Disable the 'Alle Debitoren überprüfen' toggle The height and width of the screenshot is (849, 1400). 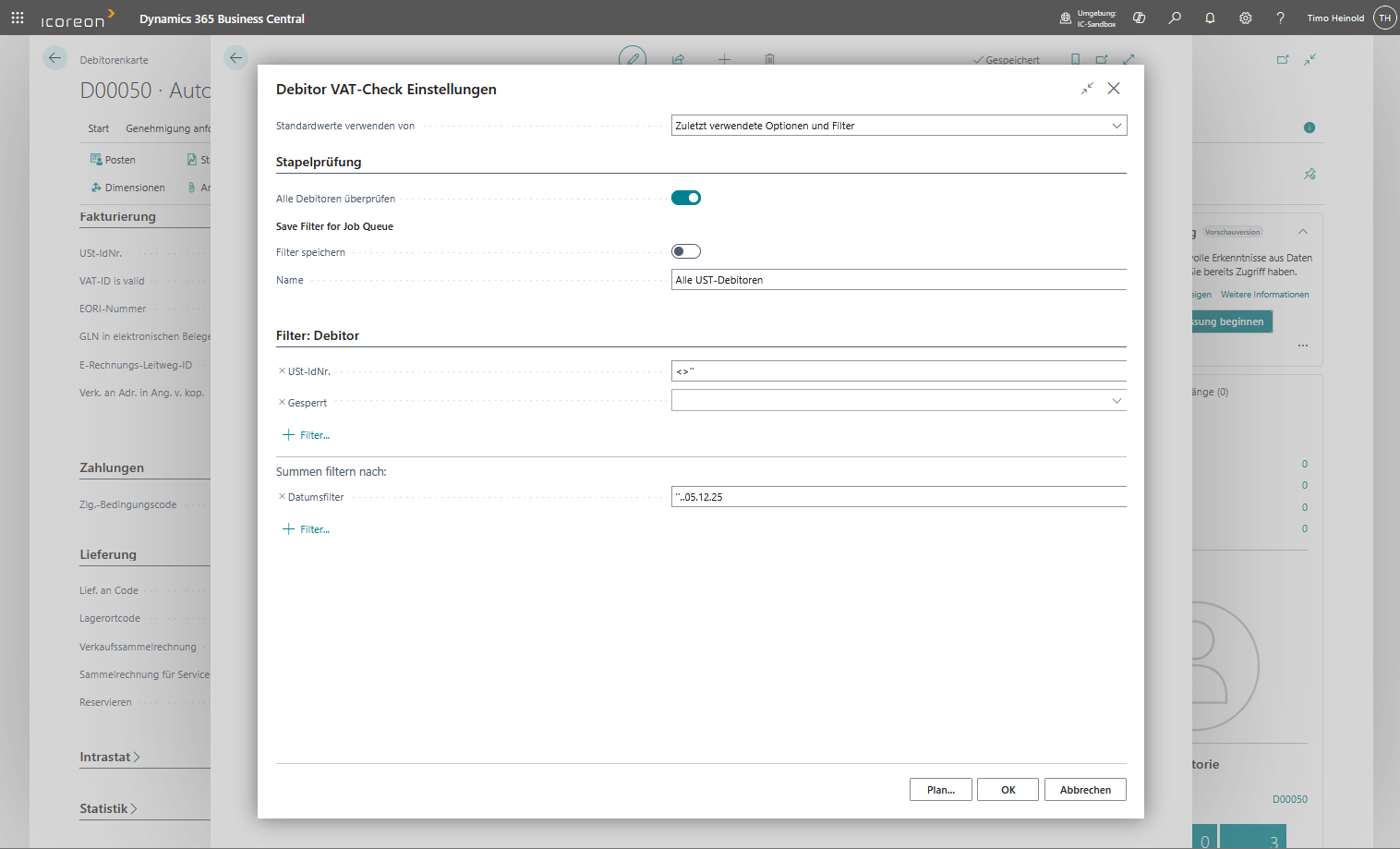tap(686, 198)
